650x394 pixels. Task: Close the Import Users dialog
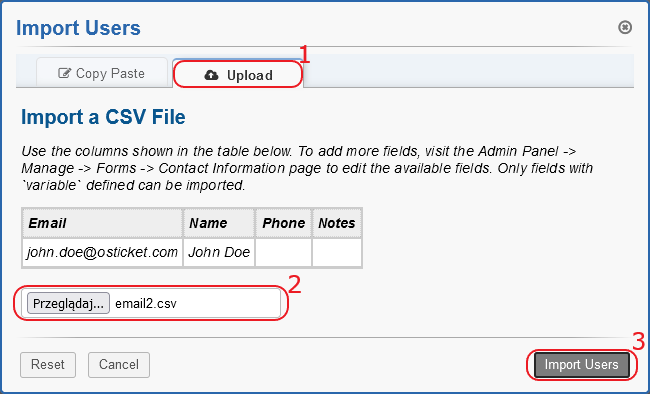tap(625, 27)
